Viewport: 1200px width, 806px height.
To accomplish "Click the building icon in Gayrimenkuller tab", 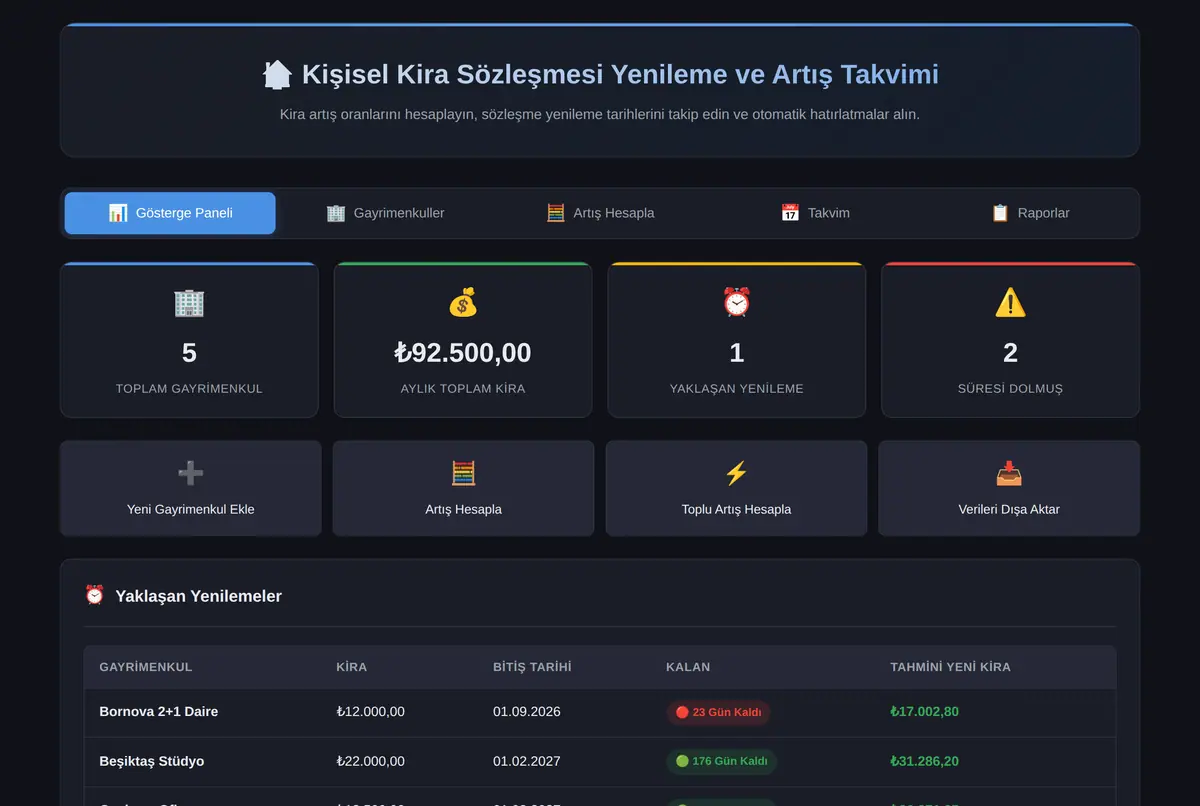I will pyautogui.click(x=336, y=213).
